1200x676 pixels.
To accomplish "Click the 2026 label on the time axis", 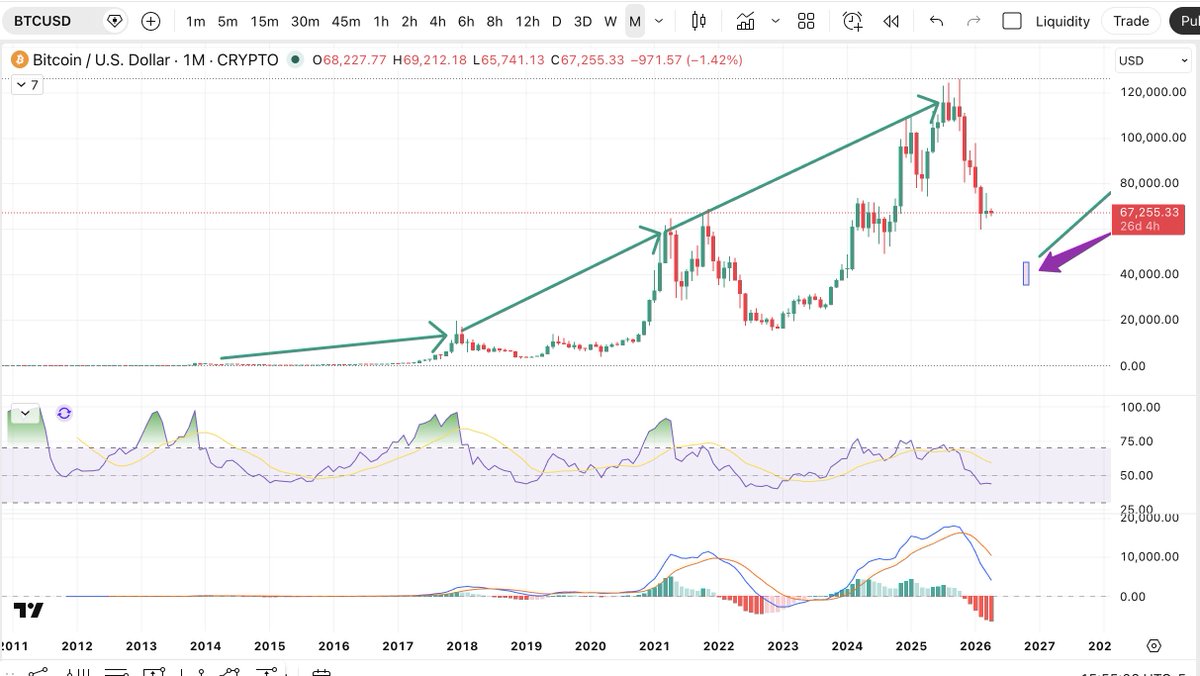I will 975,646.
